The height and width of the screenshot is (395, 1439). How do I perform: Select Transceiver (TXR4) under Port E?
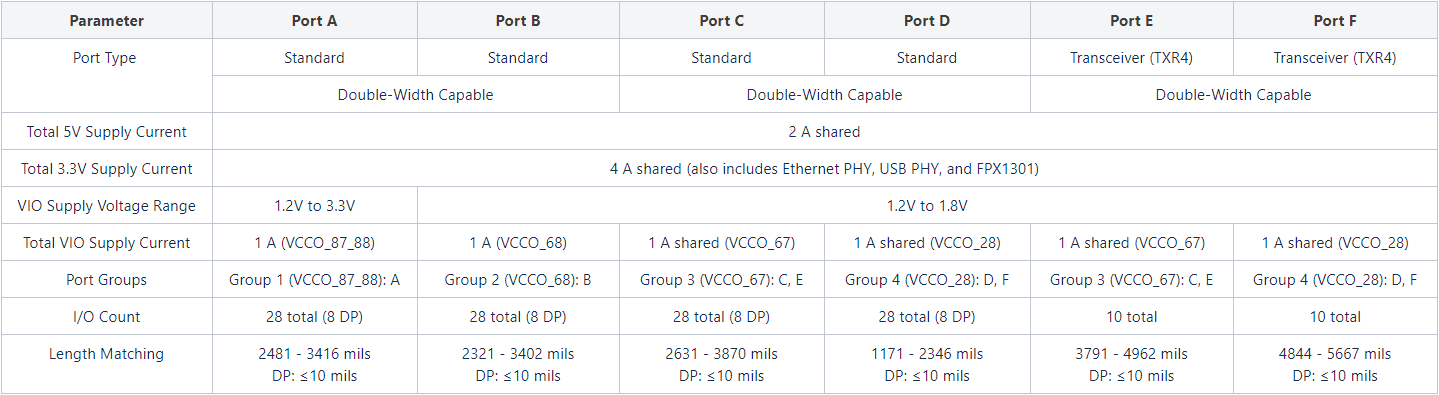[1131, 57]
